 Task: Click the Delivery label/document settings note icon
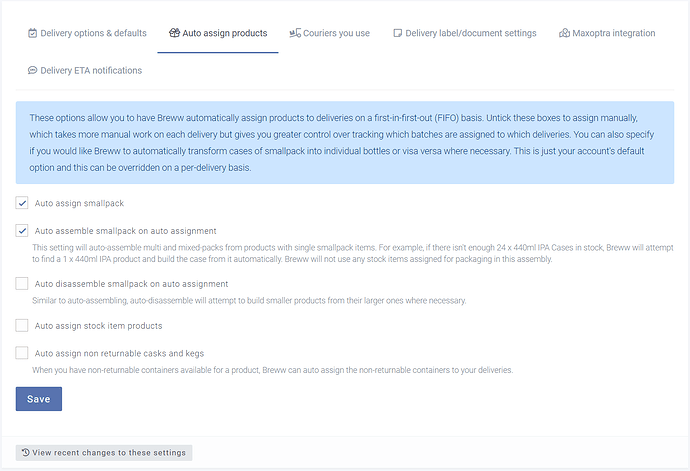[x=397, y=34]
